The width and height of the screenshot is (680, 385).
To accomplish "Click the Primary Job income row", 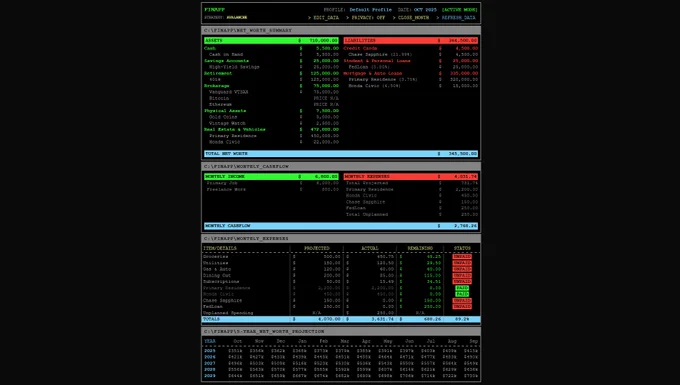I will coord(271,183).
